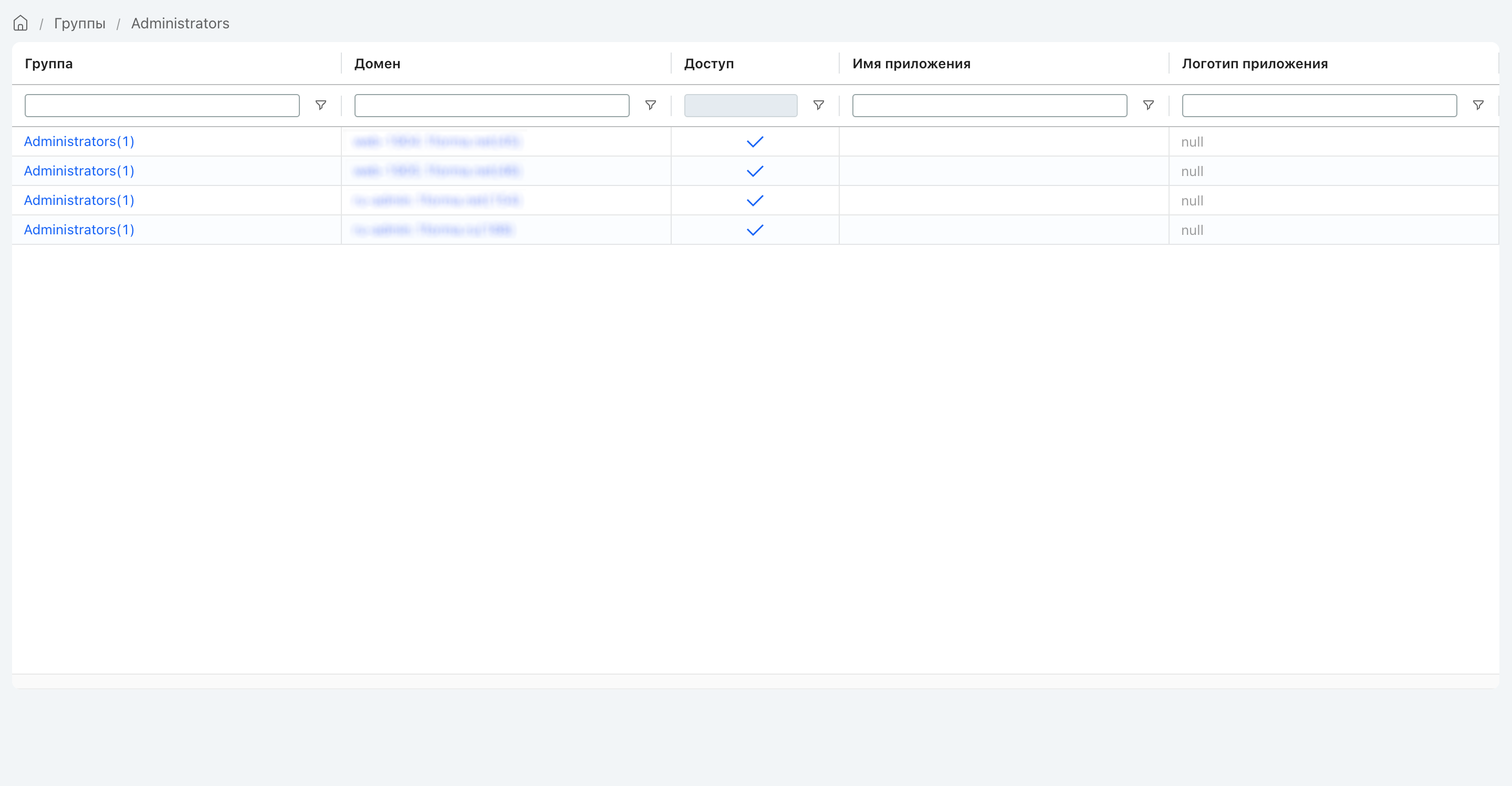
Task: Open the Доступ filter dropdown box
Action: [741, 106]
